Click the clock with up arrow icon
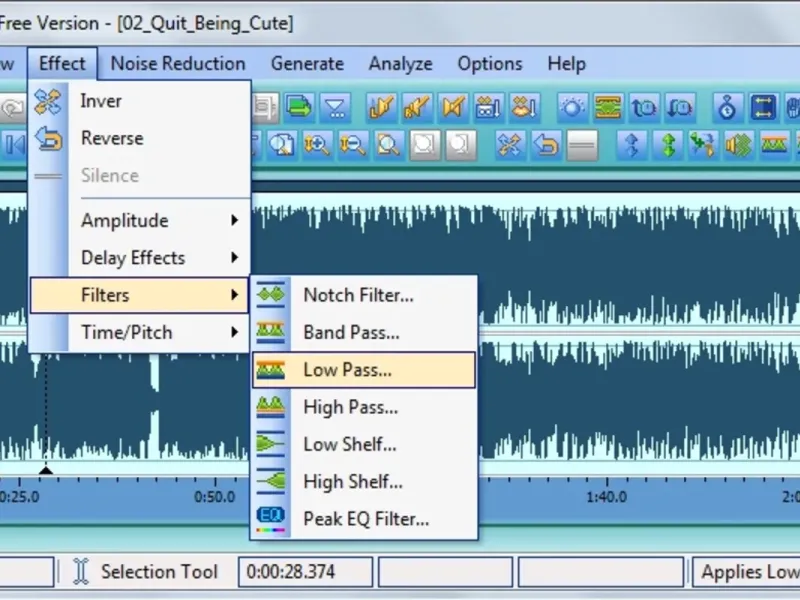Screen dimensions: 800x600 click(643, 108)
